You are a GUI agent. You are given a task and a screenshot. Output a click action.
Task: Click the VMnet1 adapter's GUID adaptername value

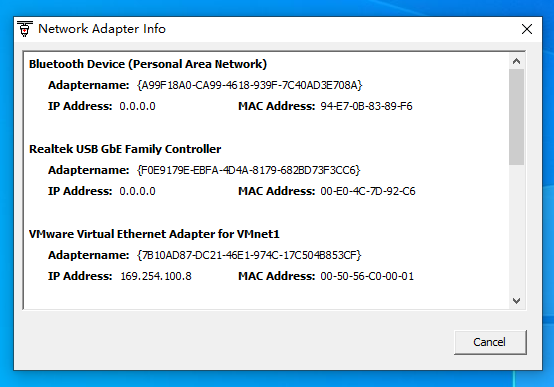point(249,255)
